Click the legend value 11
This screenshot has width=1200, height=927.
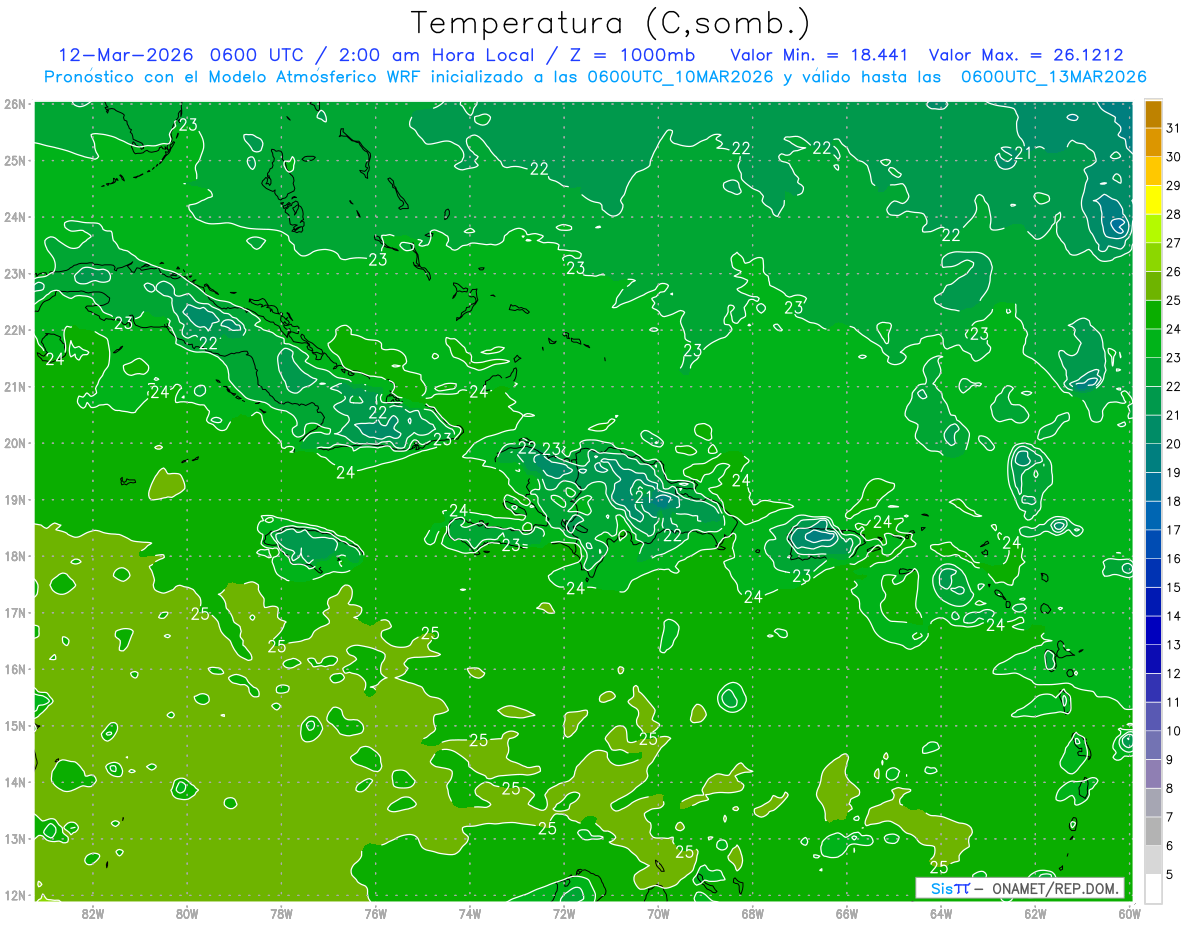1174,702
